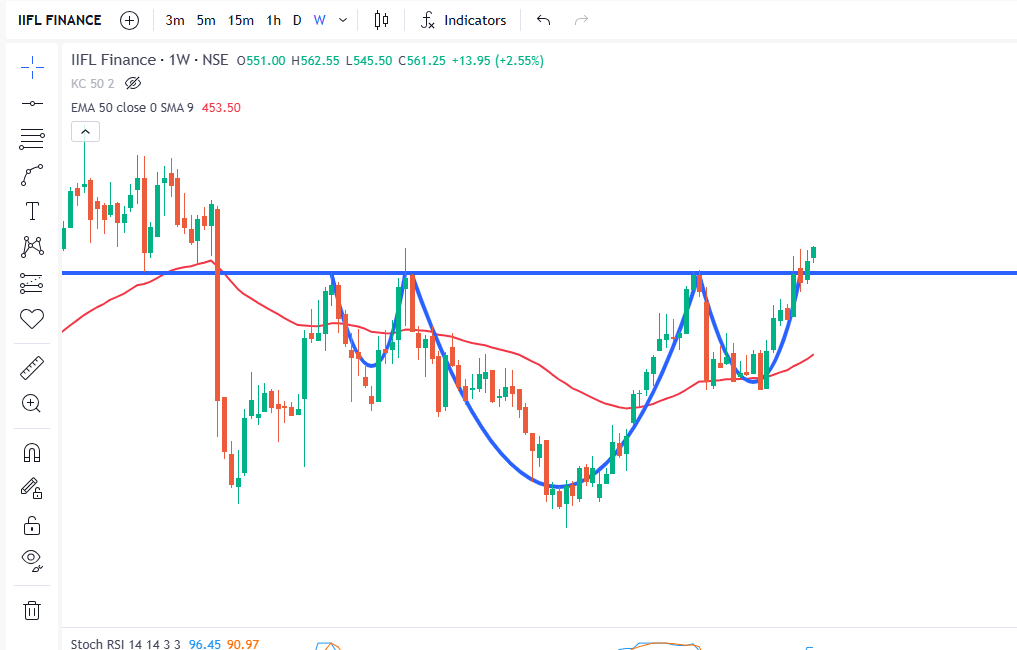Toggle hide all drawings eye icon
This screenshot has width=1017, height=650.
32,560
